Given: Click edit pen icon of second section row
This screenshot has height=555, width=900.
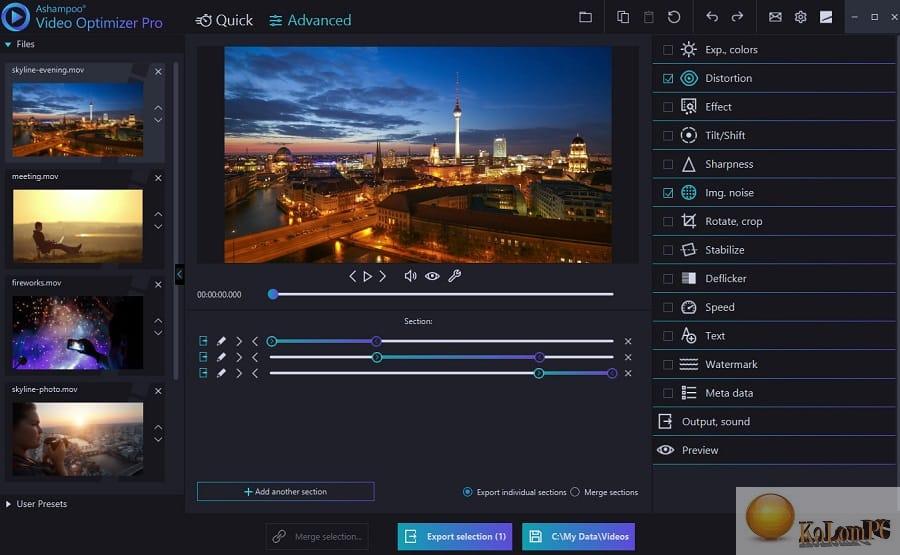Looking at the screenshot, I should pyautogui.click(x=221, y=357).
